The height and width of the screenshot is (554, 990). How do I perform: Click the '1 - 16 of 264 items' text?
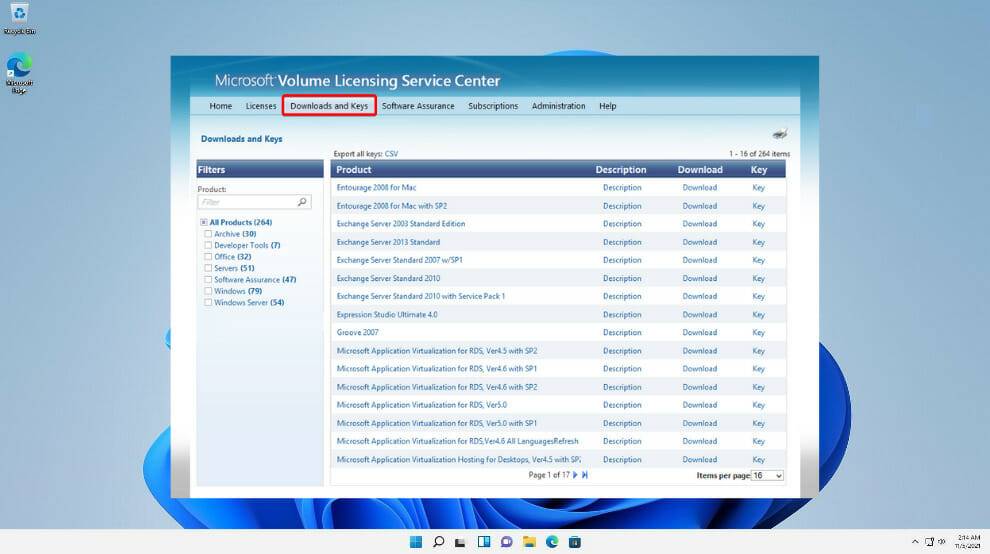click(759, 154)
